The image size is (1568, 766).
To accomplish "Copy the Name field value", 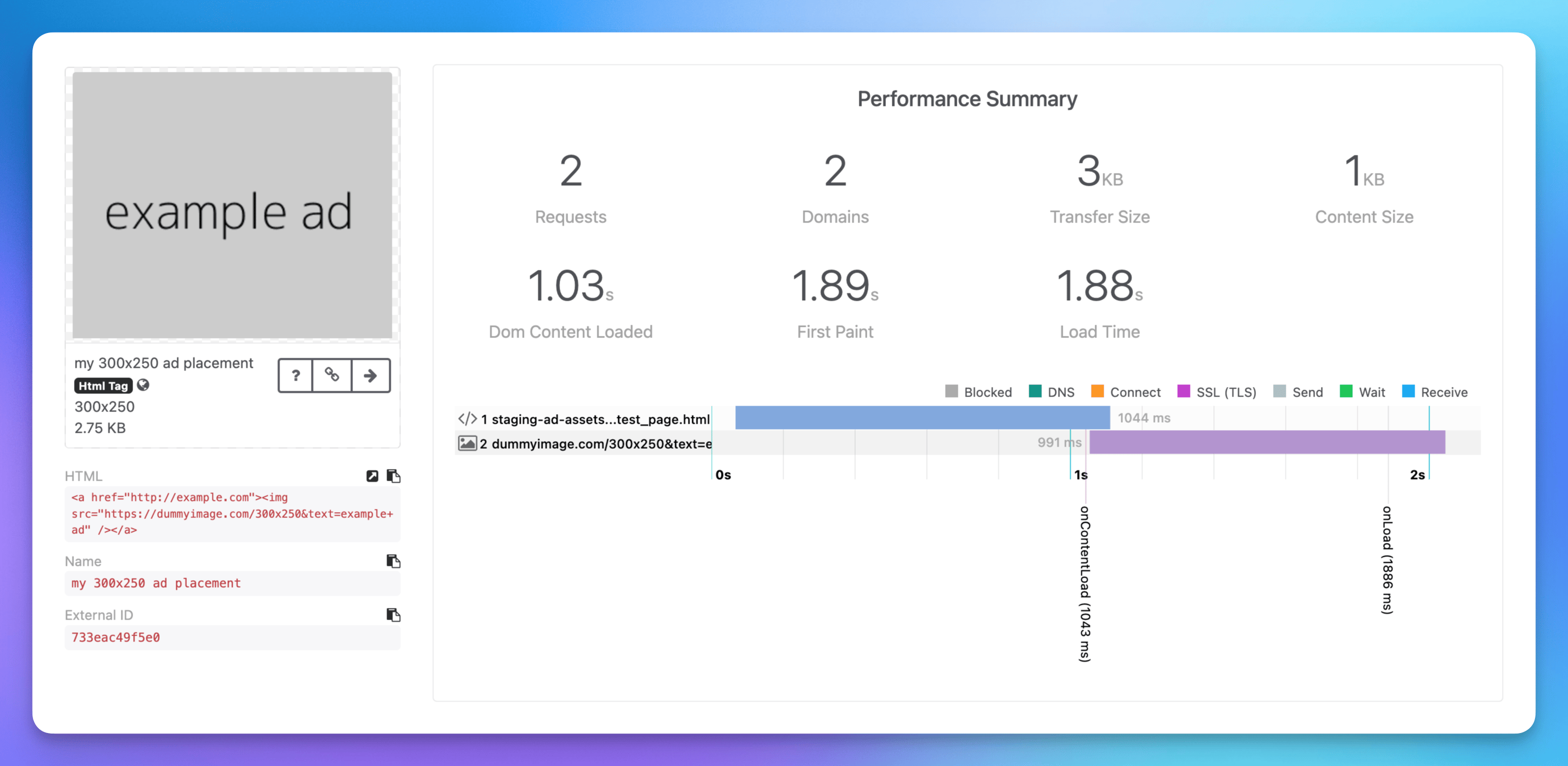I will click(x=394, y=561).
